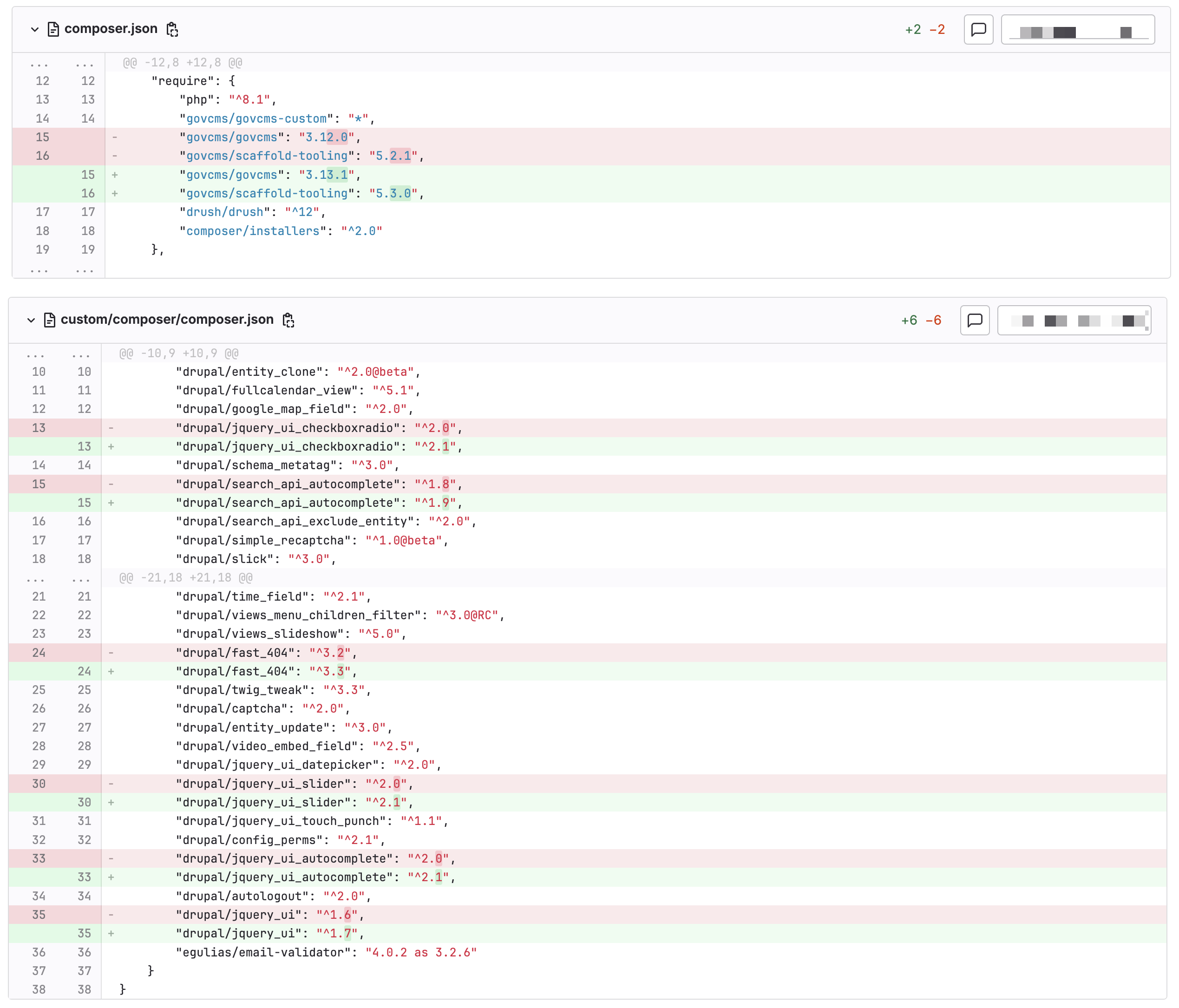The image size is (1179, 1008).
Task: Click the govcms/govcms-custom package link
Action: click(x=256, y=119)
